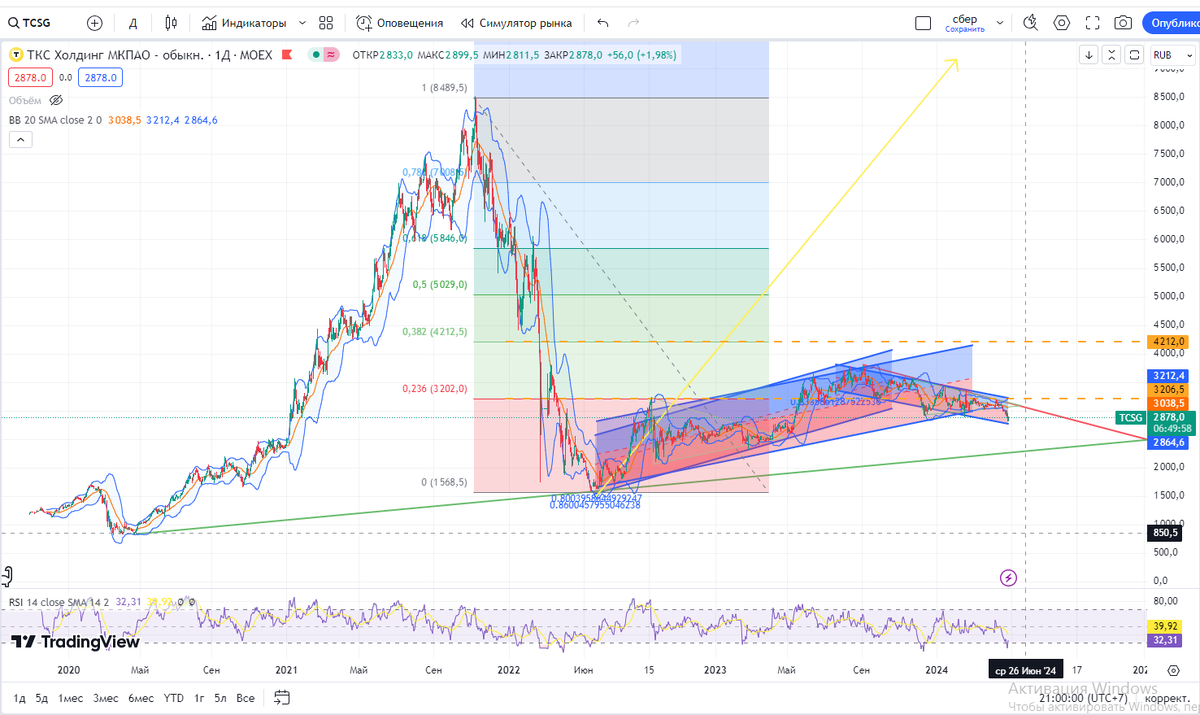Screen dimensions: 1200x715
Task: Set range to 5л
Action: click(220, 698)
